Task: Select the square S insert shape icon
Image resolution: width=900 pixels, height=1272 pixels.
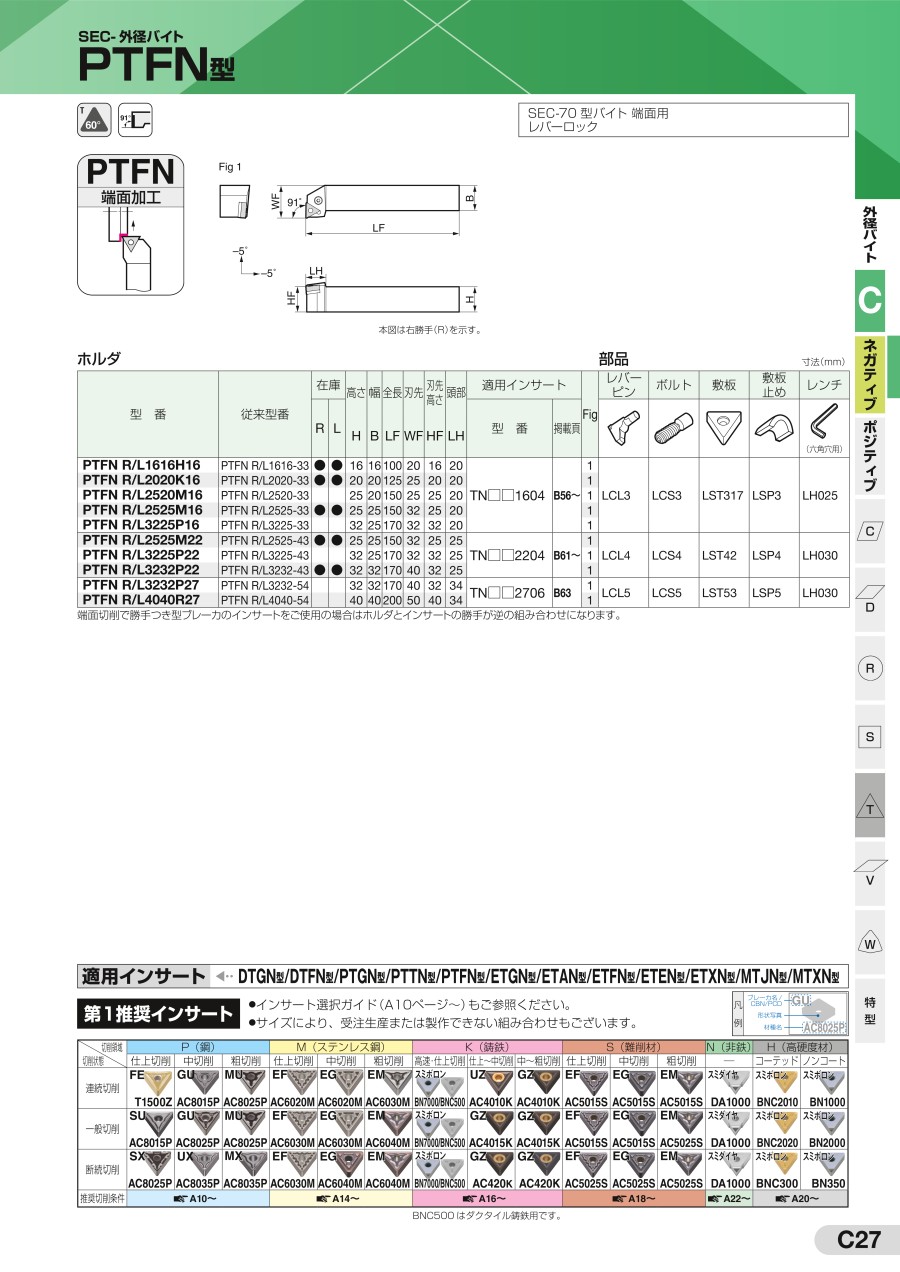Action: (870, 737)
